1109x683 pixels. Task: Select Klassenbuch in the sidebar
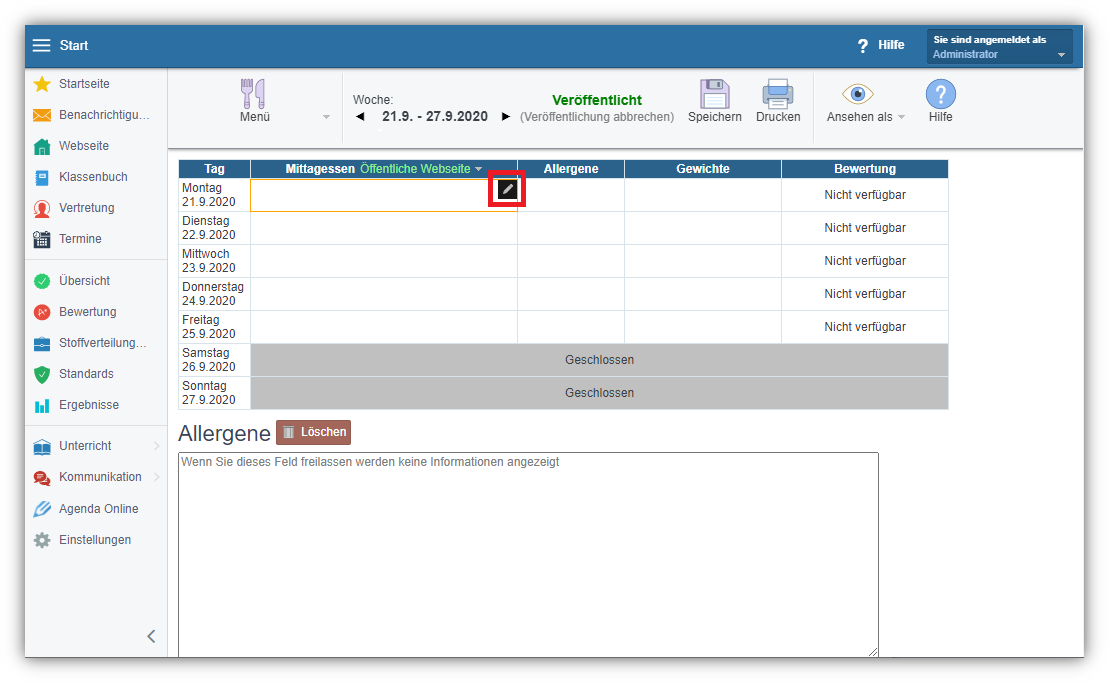[x=93, y=177]
